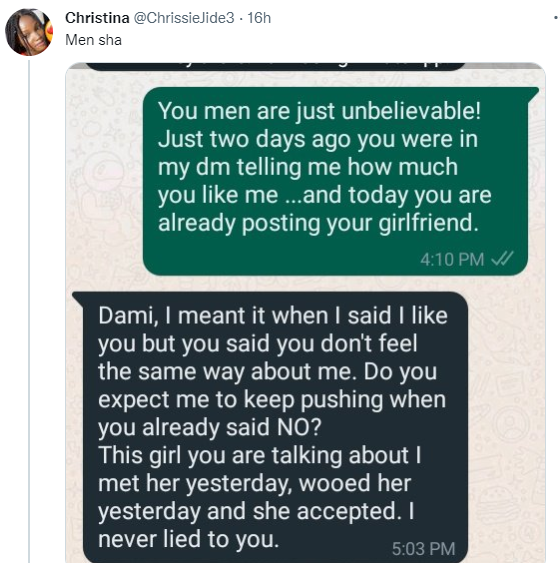
Task: Click the double-check read receipt ticks
Action: click(502, 259)
